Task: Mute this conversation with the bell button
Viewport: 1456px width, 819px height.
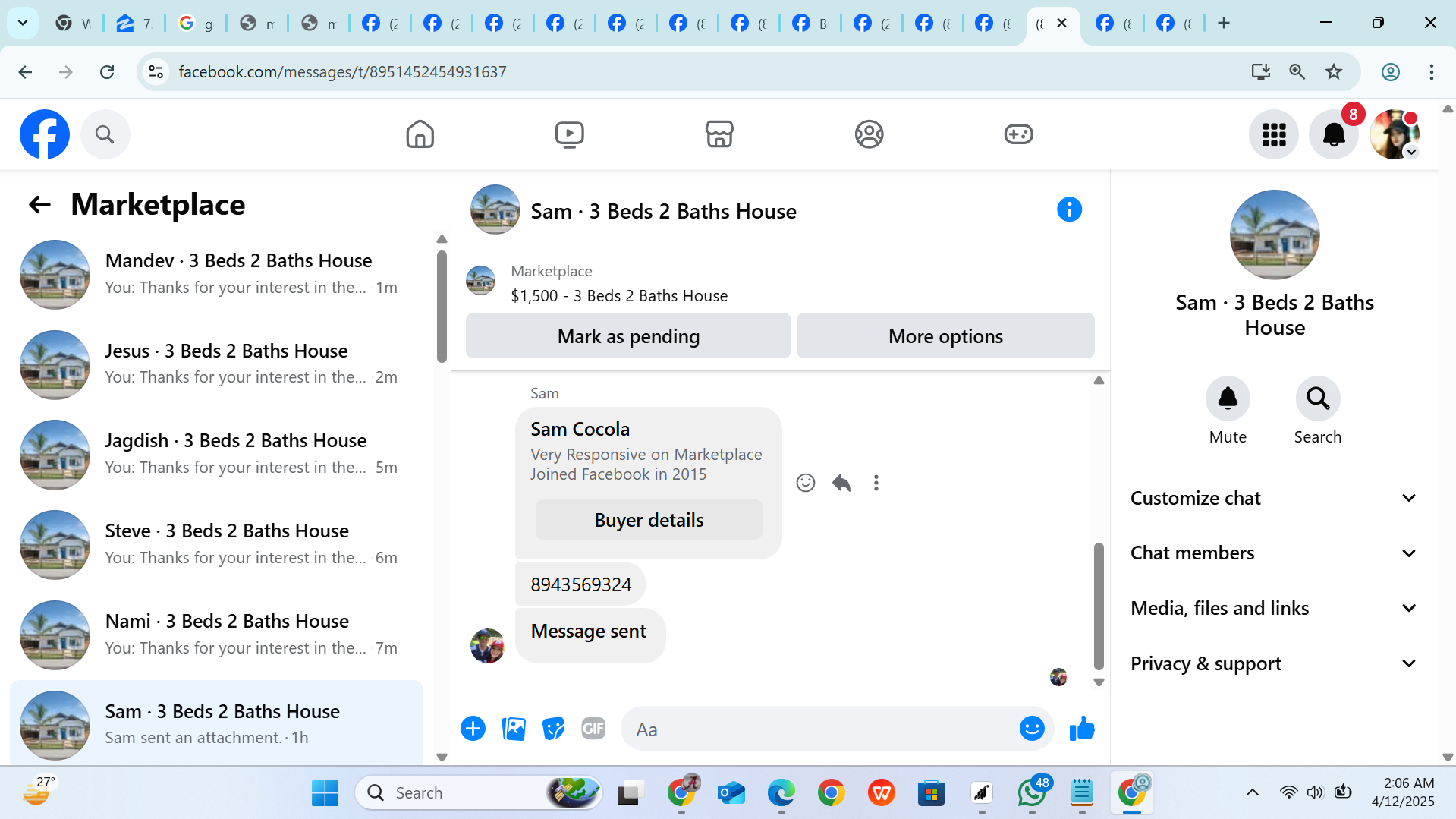Action: point(1228,398)
